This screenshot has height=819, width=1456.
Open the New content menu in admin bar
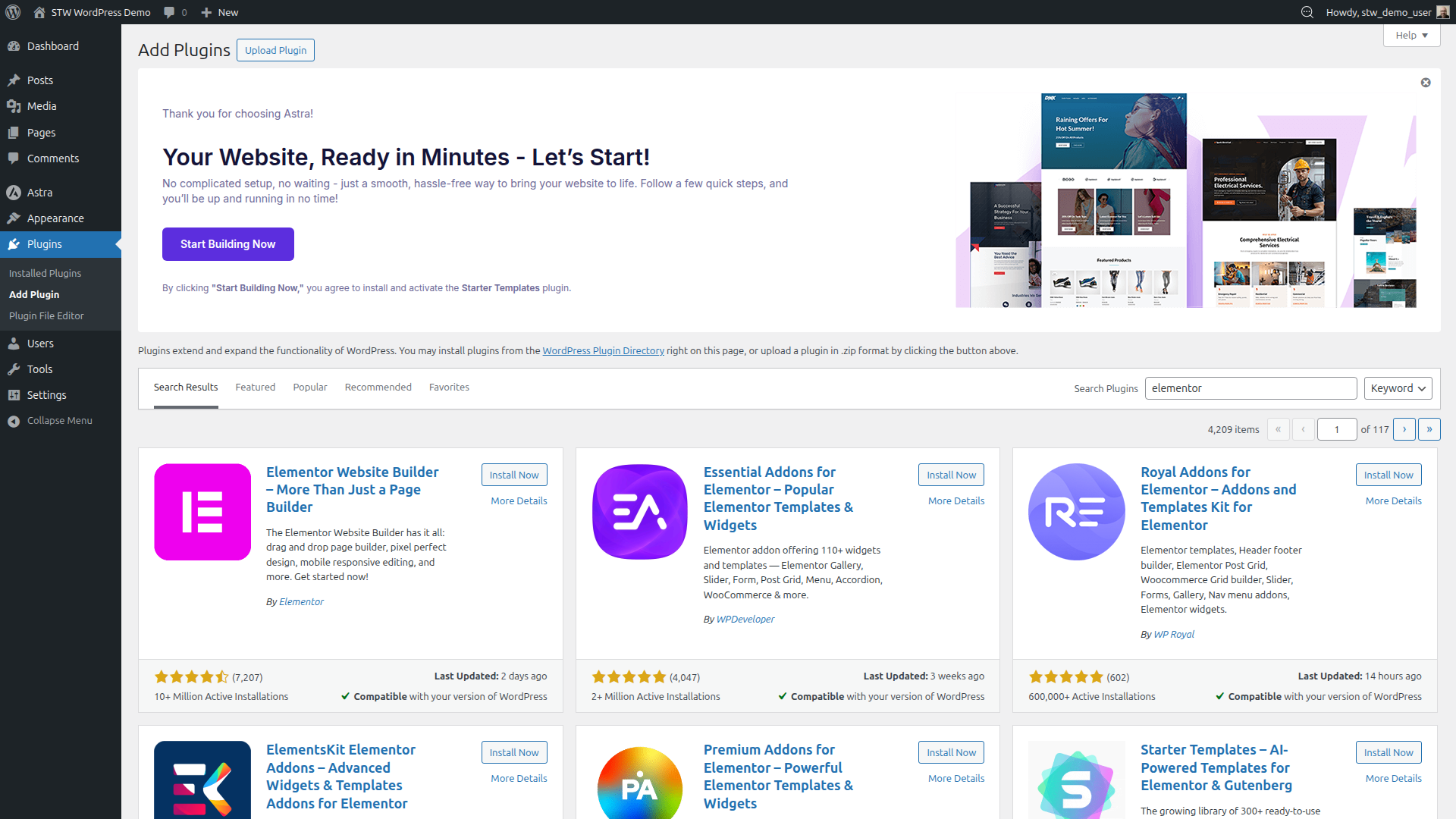pyautogui.click(x=219, y=12)
